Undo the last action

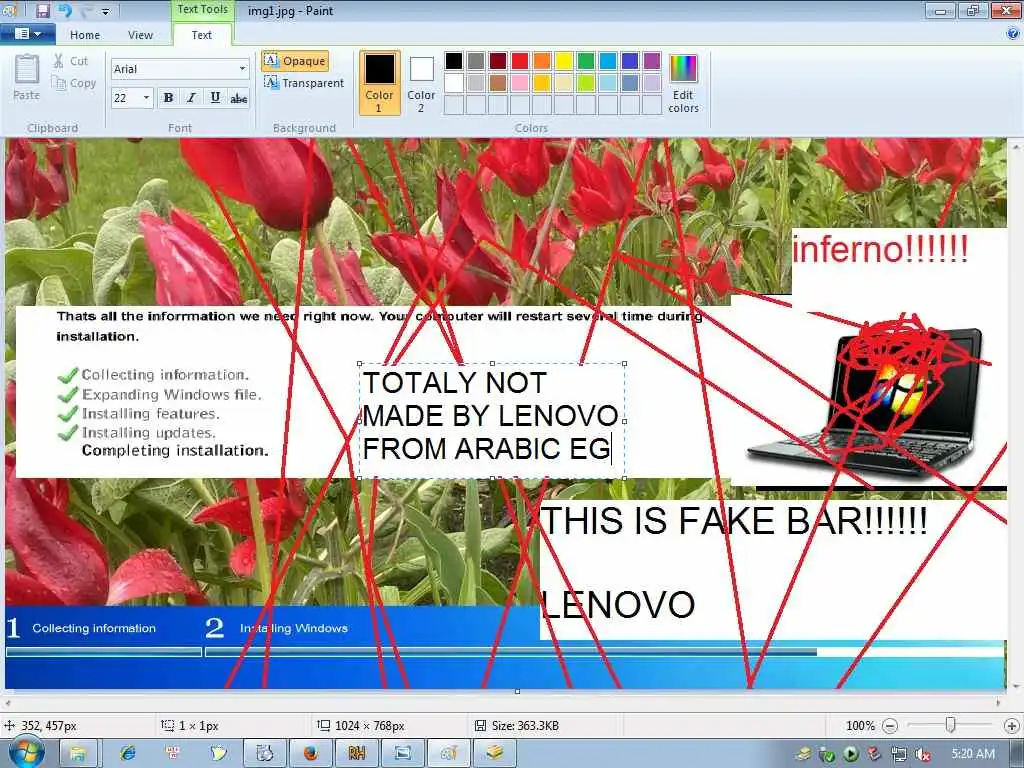(64, 10)
